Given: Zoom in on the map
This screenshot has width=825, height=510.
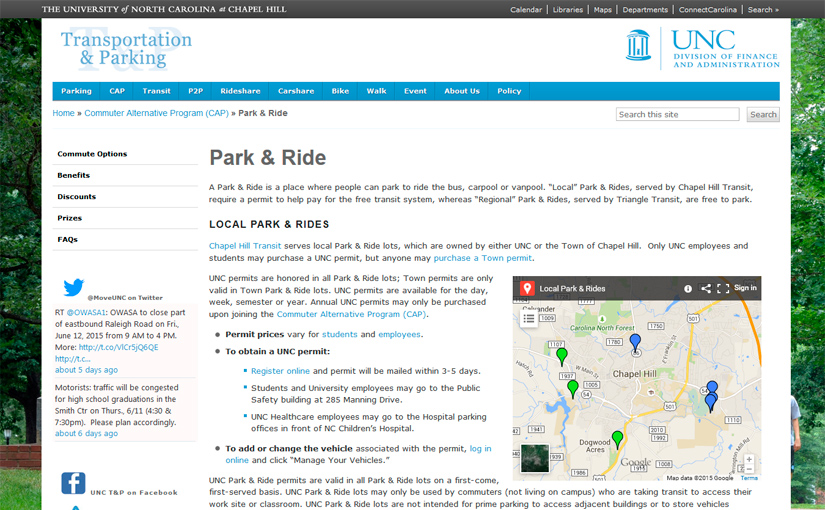Looking at the screenshot, I should tap(749, 459).
